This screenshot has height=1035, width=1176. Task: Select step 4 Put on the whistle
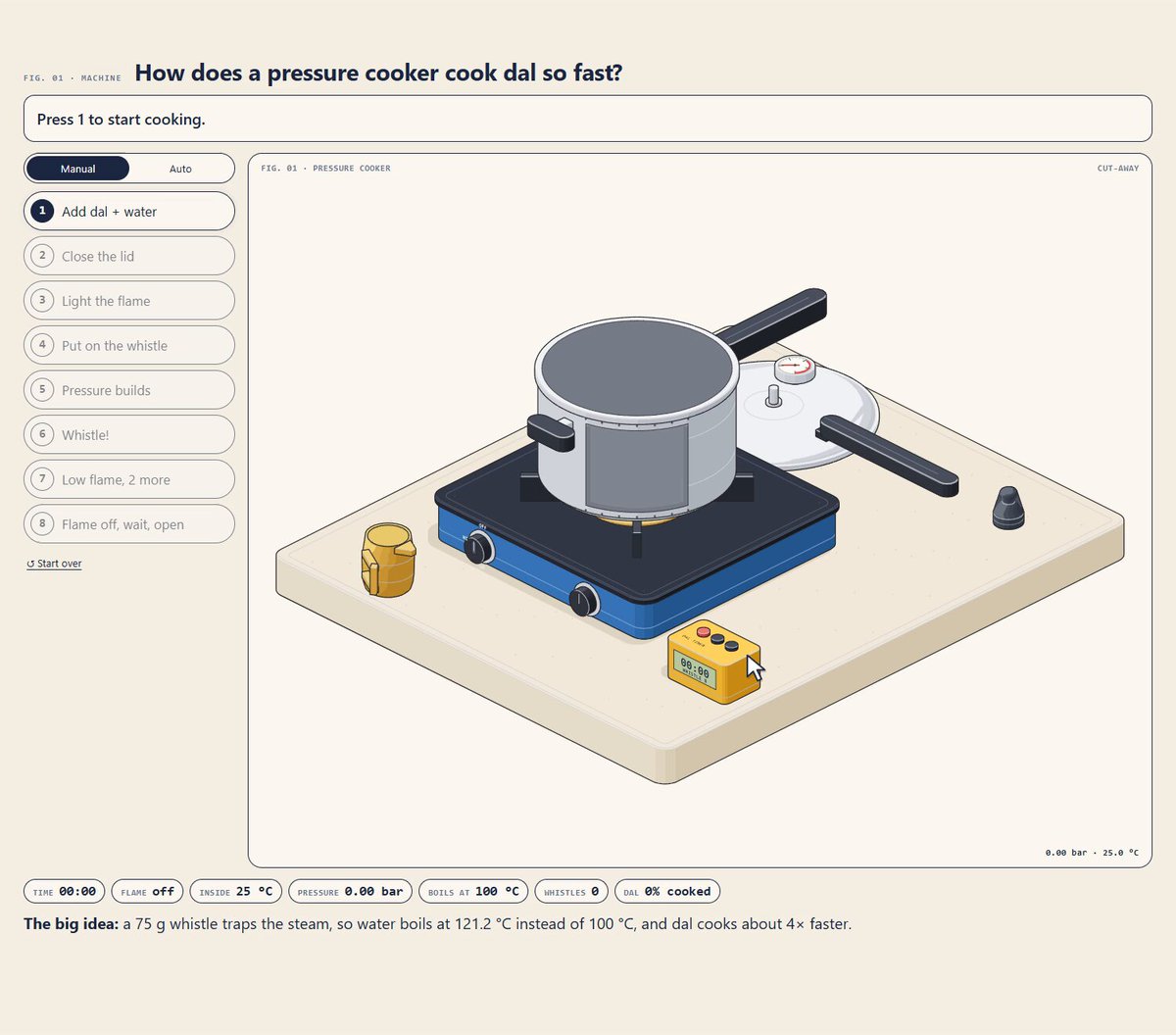click(x=129, y=345)
